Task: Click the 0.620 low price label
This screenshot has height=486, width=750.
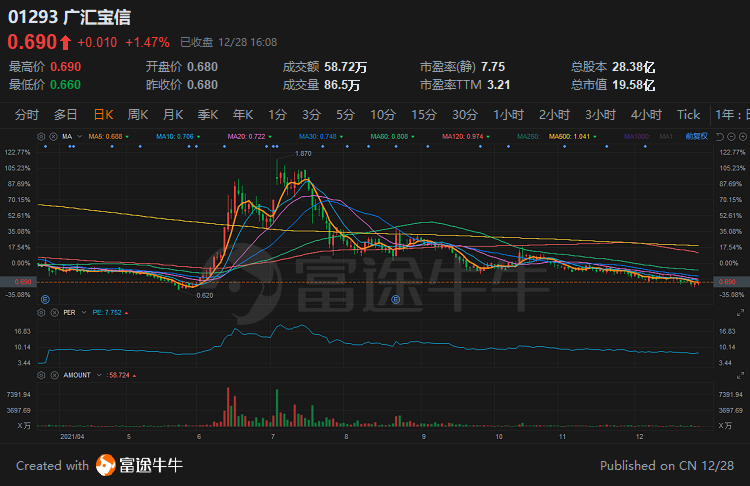Action: click(205, 296)
